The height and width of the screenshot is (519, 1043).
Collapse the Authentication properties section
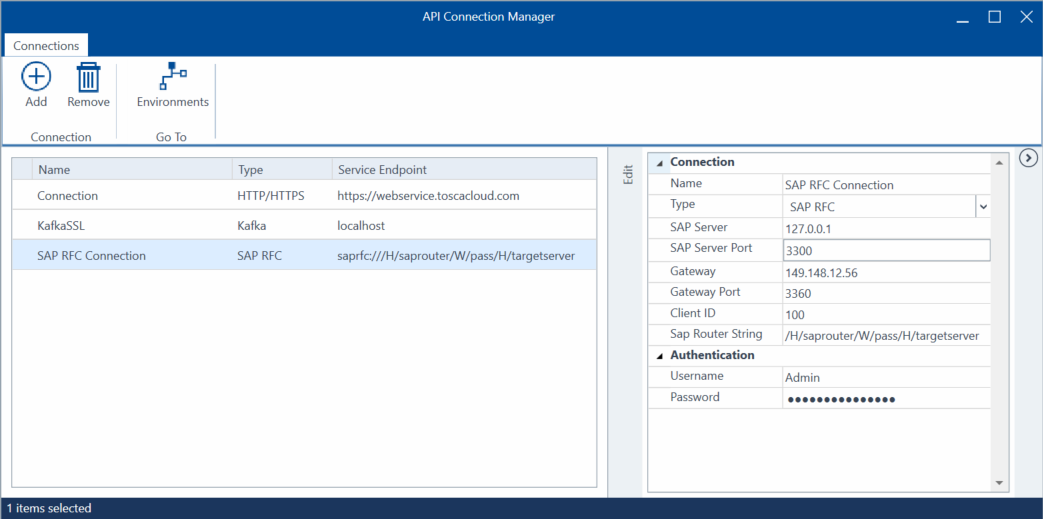point(659,356)
